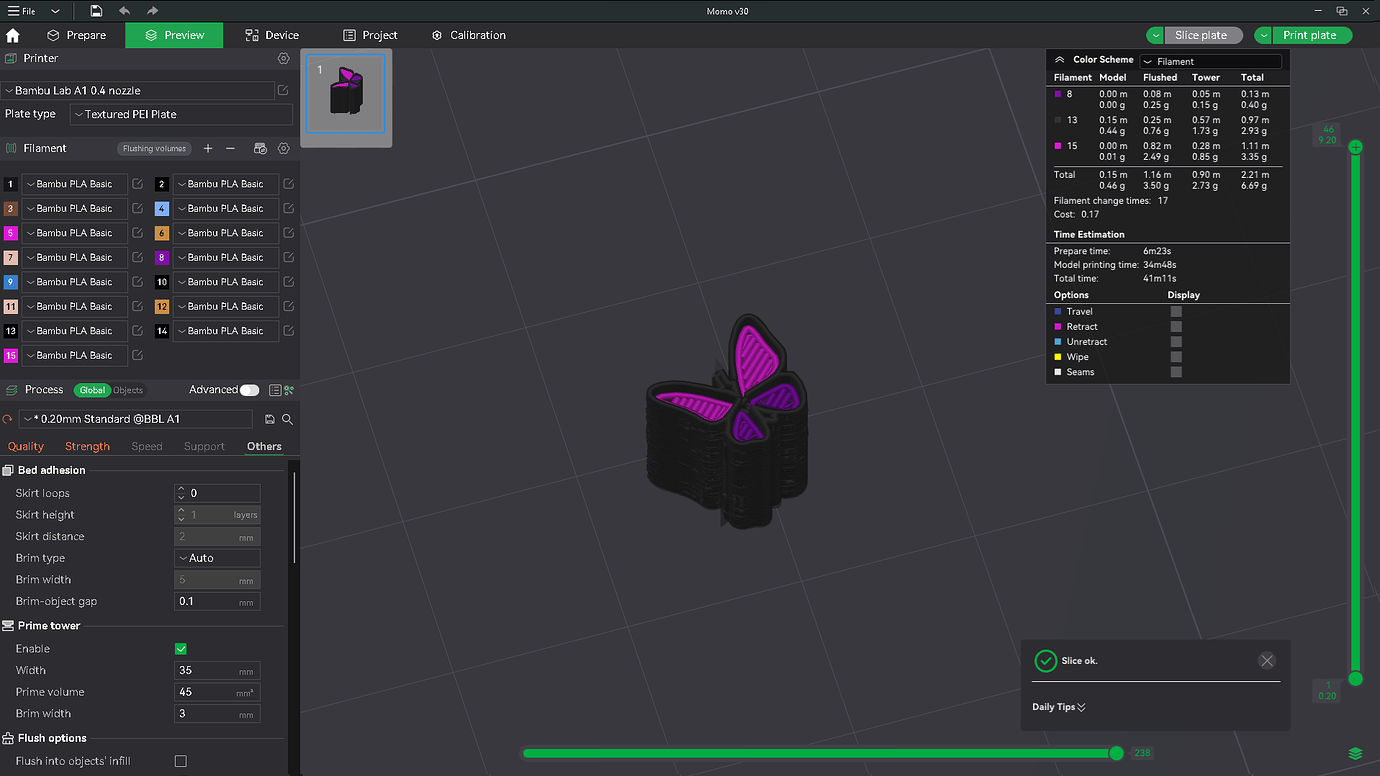Image resolution: width=1380 pixels, height=776 pixels.
Task: Show Travel moves in Display options
Action: [x=1176, y=312]
